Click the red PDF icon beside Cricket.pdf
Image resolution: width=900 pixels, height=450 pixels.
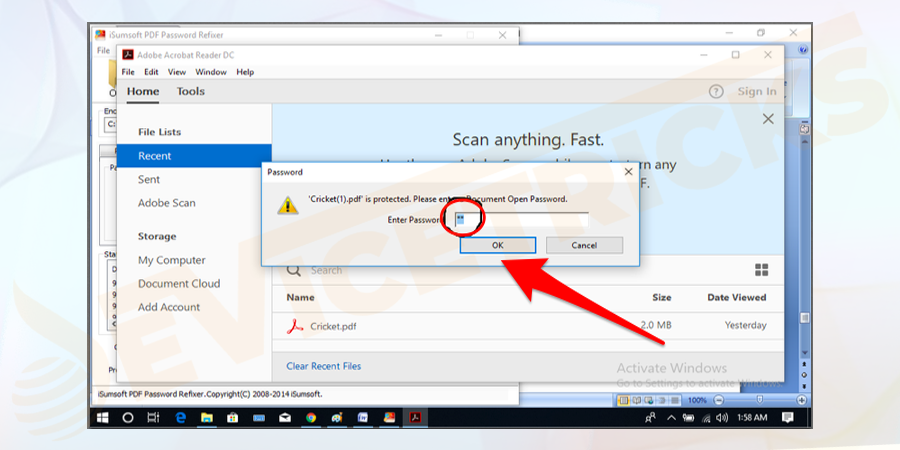(x=295, y=326)
